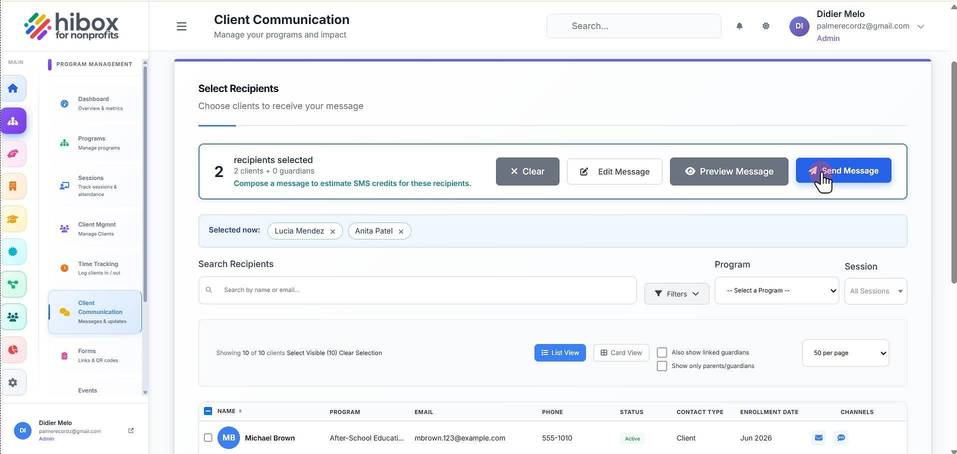Screen dimensions: 957x454
Task: Open Time Tracking menu item
Action: pyautogui.click(x=95, y=268)
